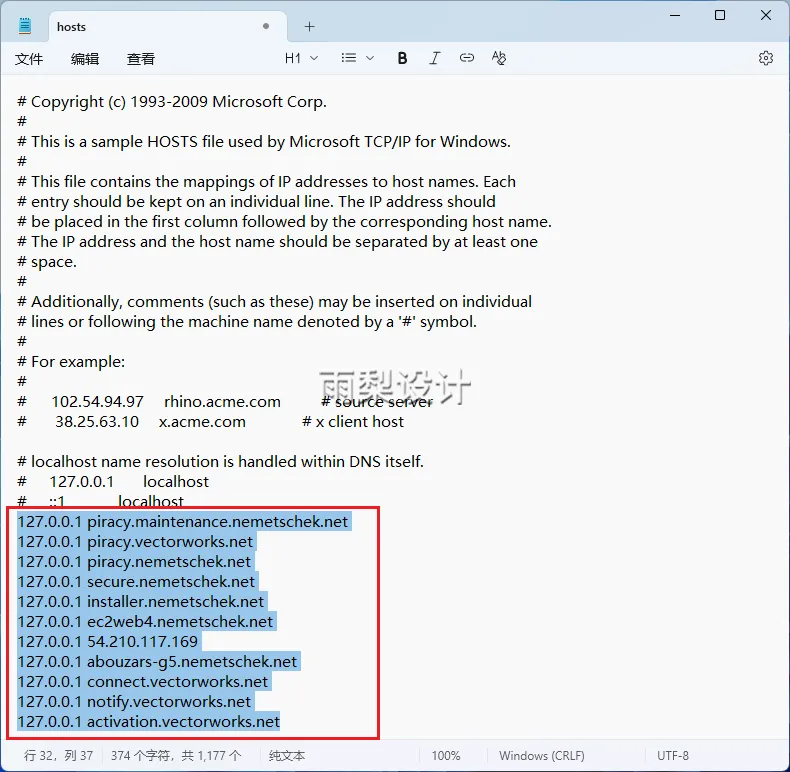Image resolution: width=790 pixels, height=772 pixels.
Task: Click the 'piracy.nemetschek.net' line
Action: 134,562
